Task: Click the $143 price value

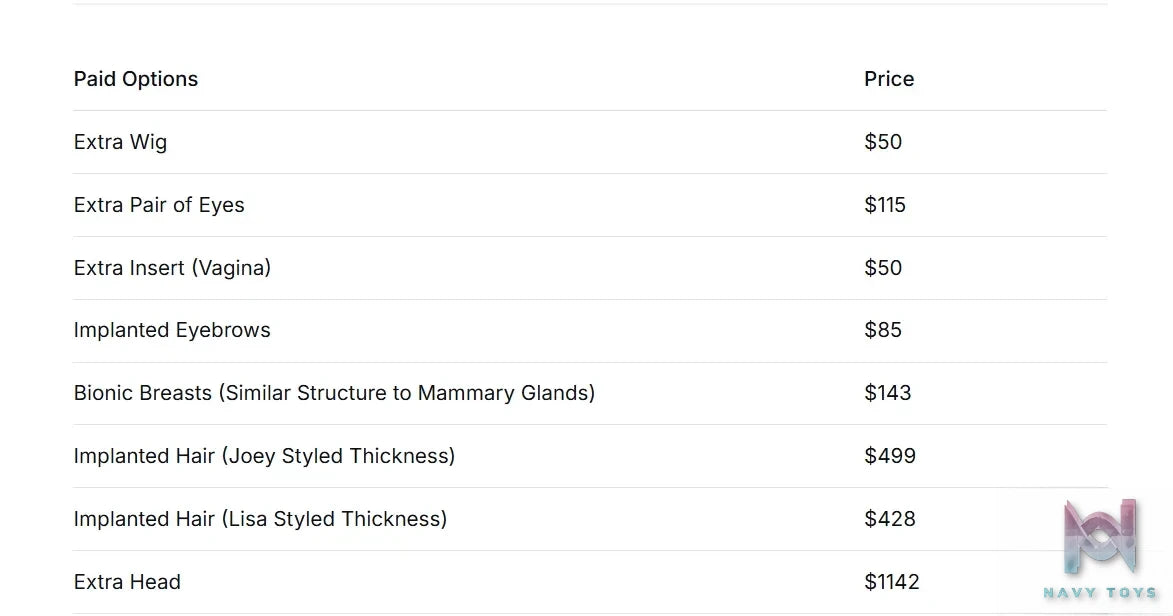Action: pos(887,393)
